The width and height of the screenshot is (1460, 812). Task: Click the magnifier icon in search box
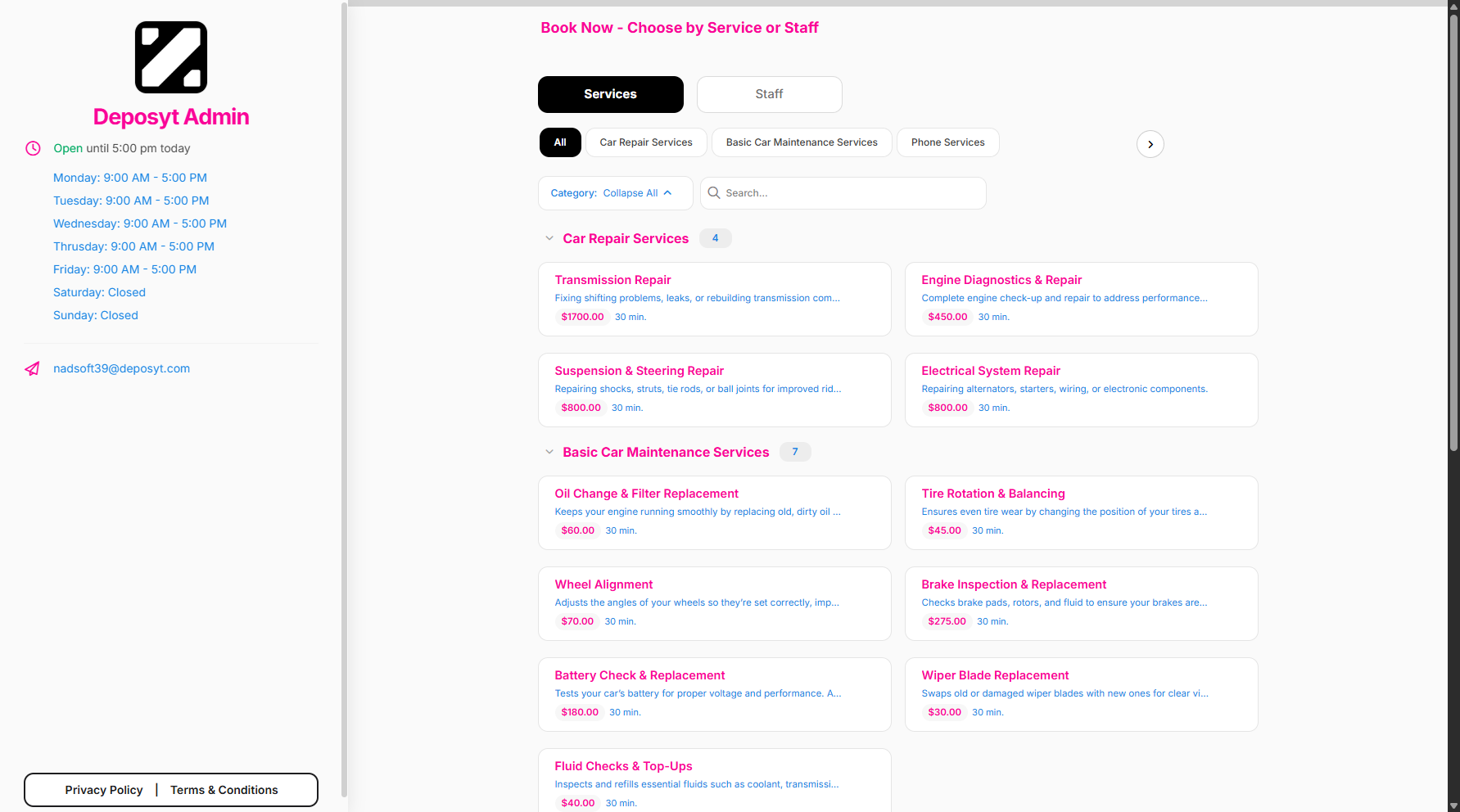click(x=714, y=192)
